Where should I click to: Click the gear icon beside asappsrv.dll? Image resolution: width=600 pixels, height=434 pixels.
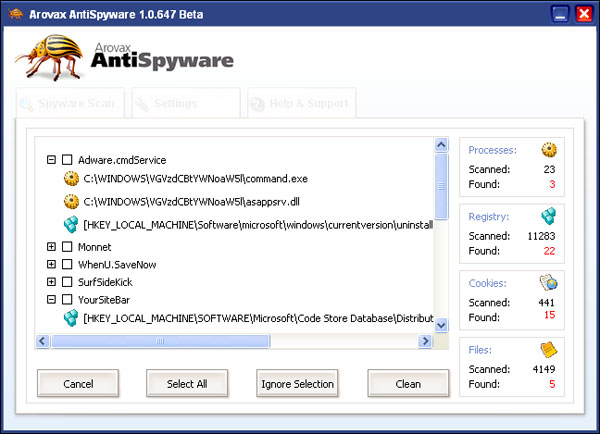pos(71,202)
